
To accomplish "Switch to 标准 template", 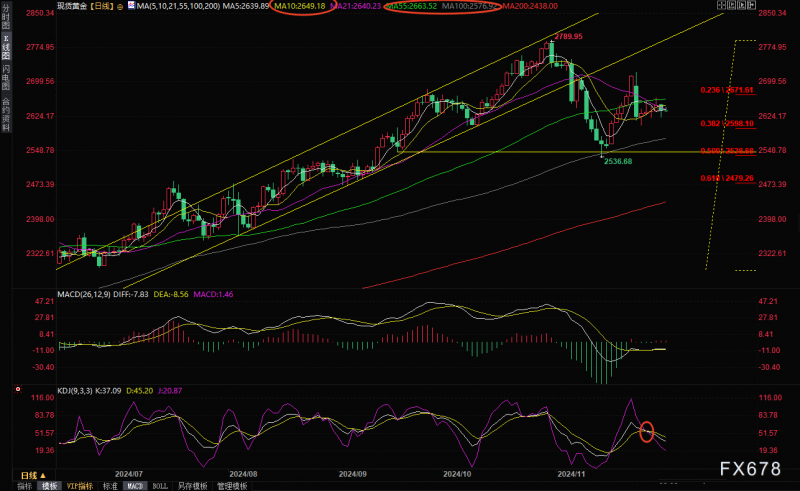I will click(x=110, y=486).
